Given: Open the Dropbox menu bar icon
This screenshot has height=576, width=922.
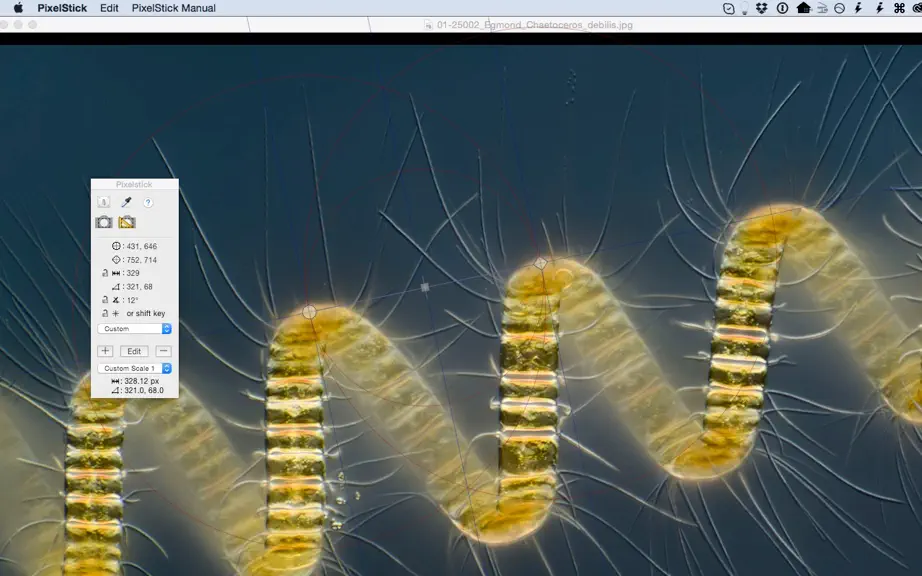Looking at the screenshot, I should [x=762, y=8].
